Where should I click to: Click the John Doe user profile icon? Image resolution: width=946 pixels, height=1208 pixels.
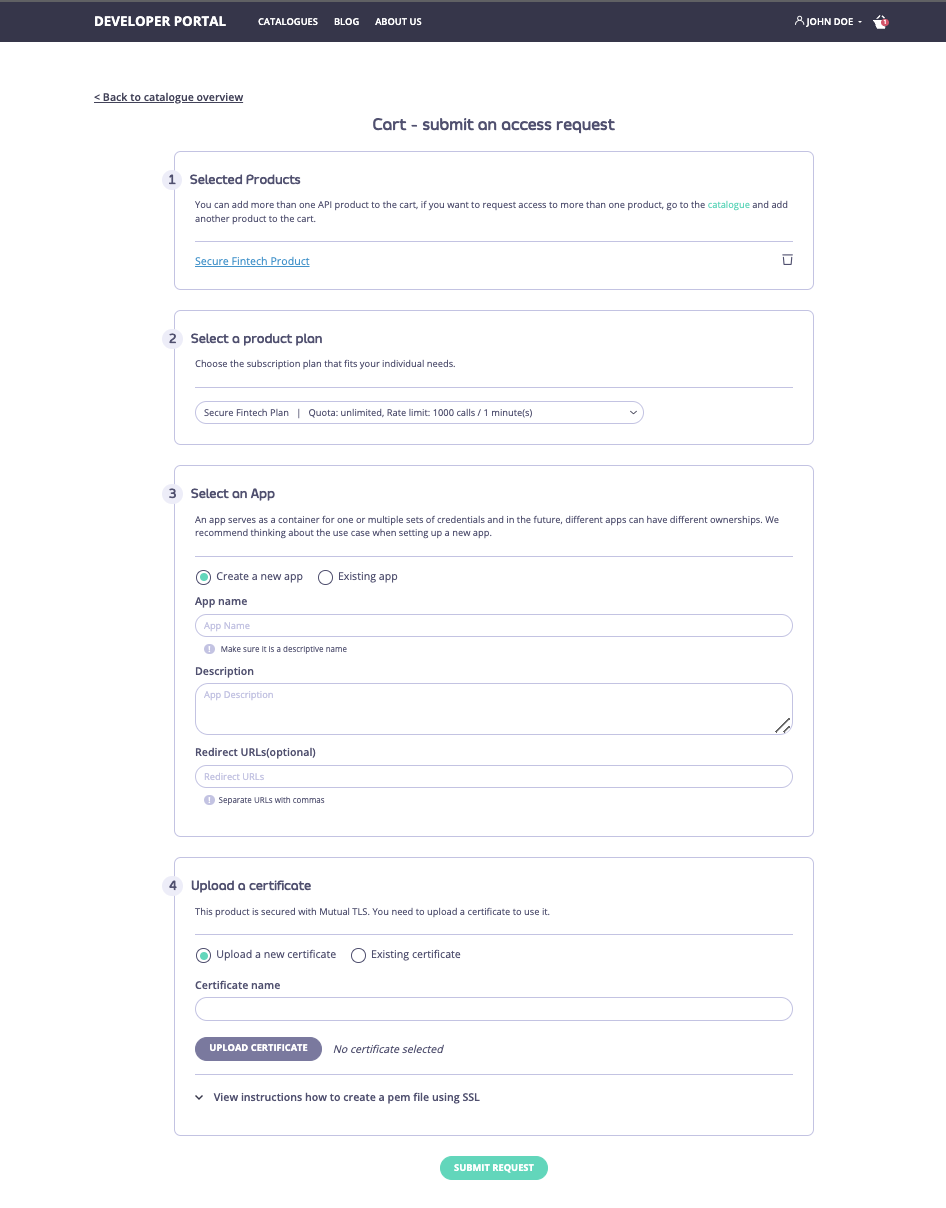799,21
